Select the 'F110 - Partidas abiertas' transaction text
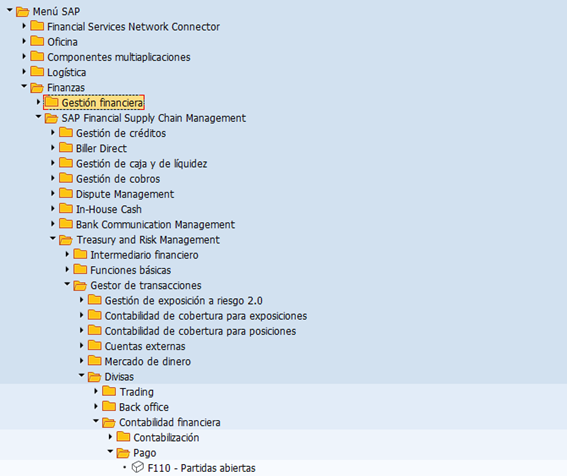Viewport: 567px width, 476px height. click(201, 468)
